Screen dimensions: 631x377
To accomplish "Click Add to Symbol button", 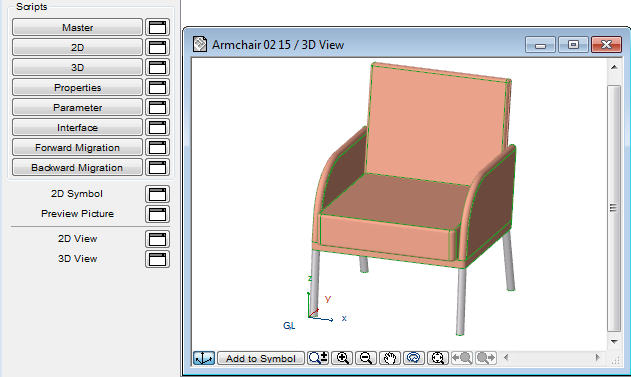I will [x=261, y=358].
